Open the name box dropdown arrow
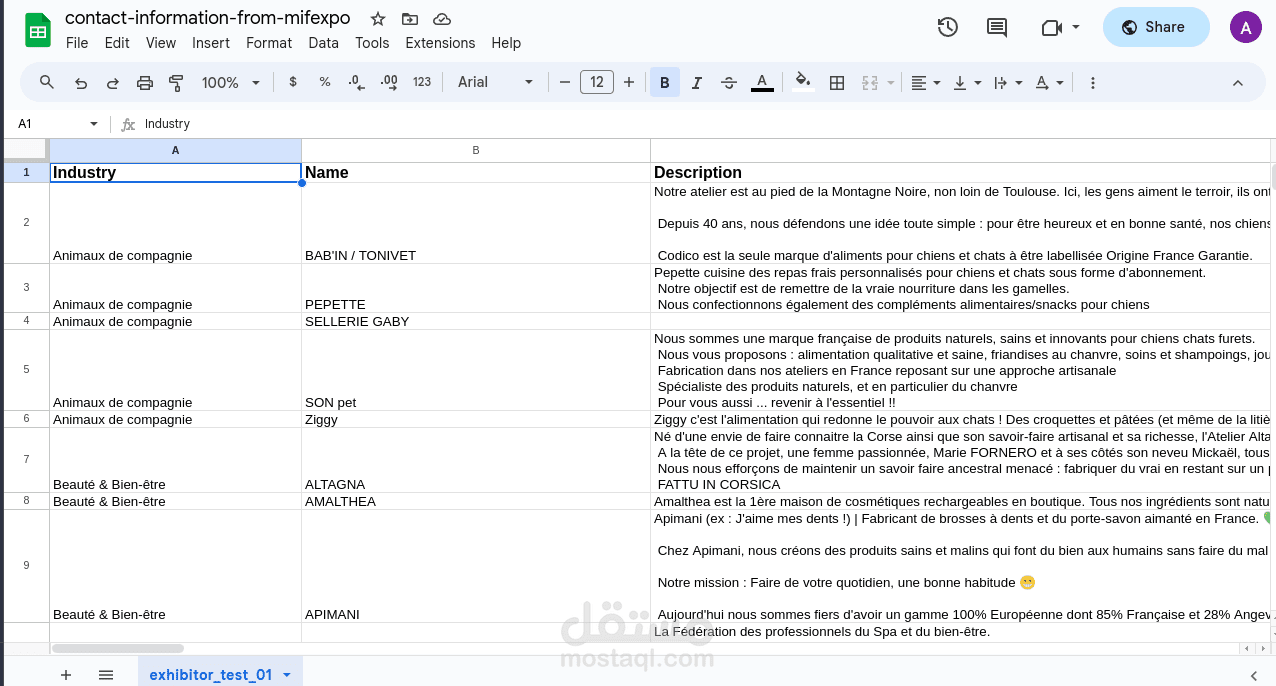 (94, 124)
